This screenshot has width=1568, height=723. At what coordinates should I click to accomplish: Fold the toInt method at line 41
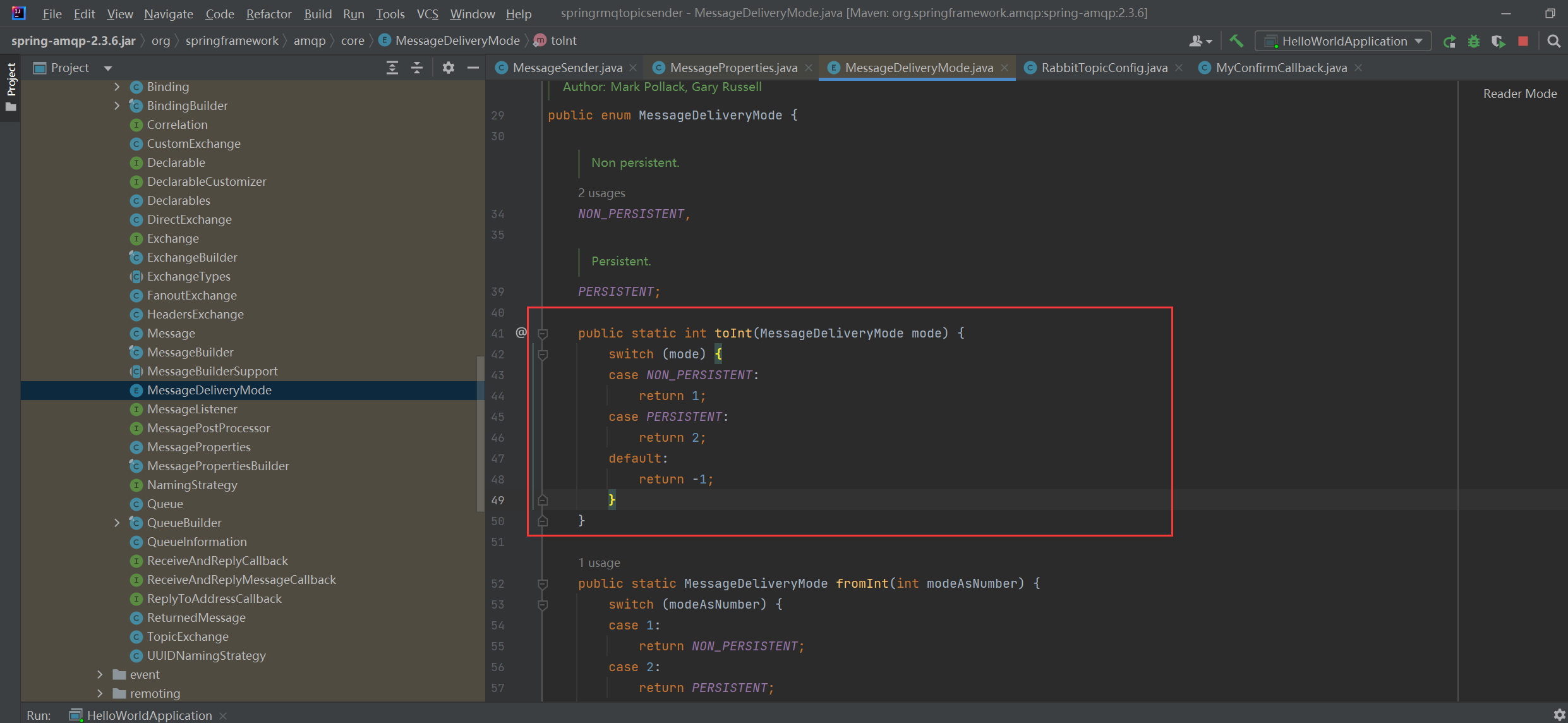point(543,333)
